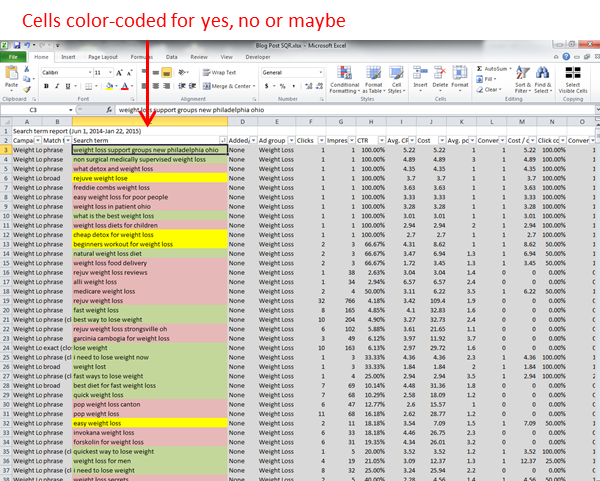Switch to the Page Layout tab
The height and width of the screenshot is (481, 600).
[103, 57]
